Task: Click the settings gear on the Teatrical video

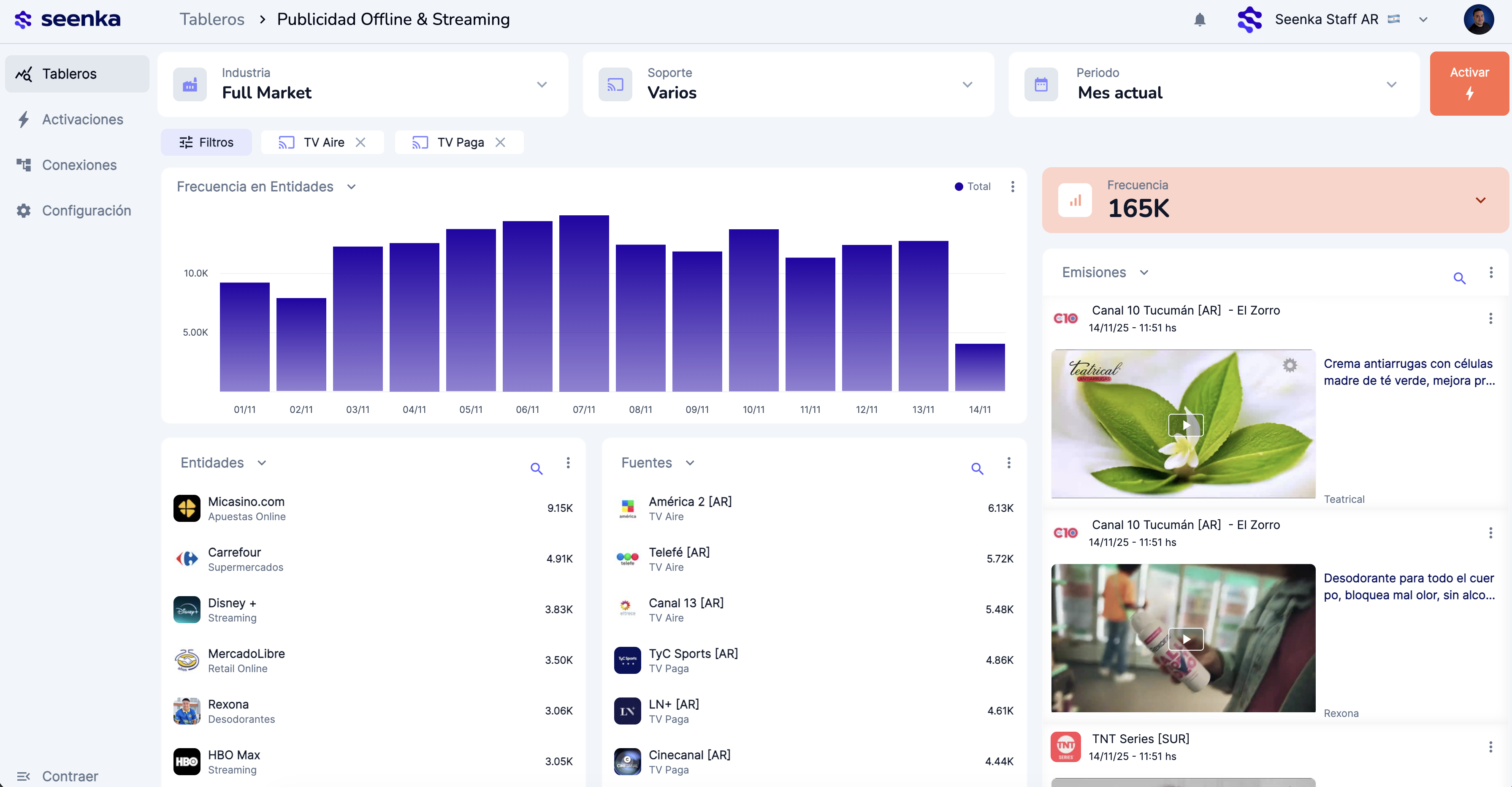Action: (x=1290, y=365)
